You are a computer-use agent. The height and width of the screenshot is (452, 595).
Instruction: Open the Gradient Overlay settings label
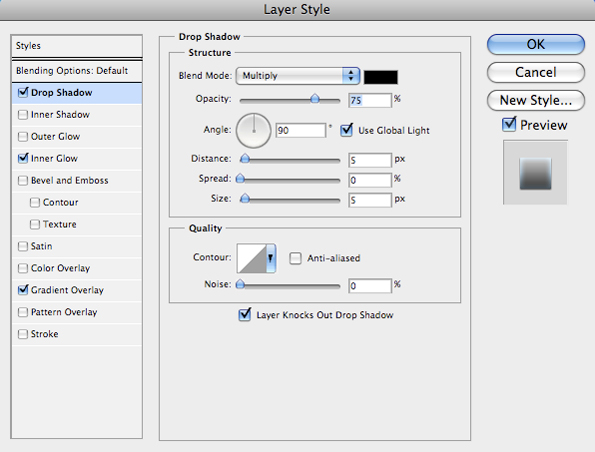tap(67, 290)
